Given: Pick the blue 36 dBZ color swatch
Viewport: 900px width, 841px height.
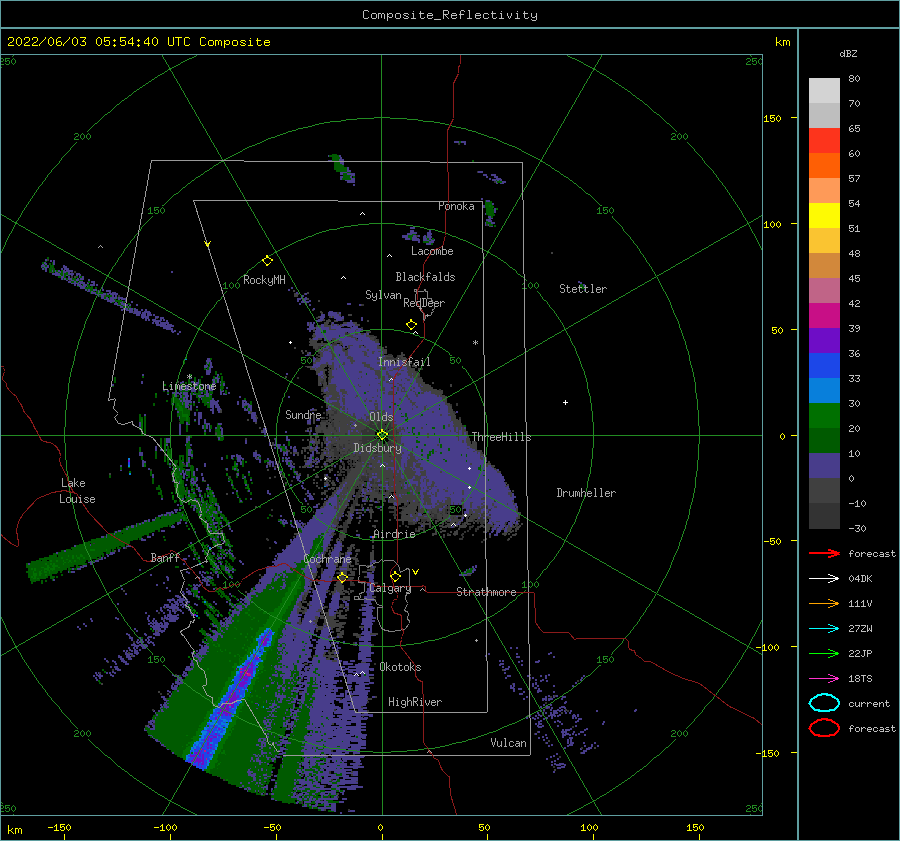Looking at the screenshot, I should (824, 365).
